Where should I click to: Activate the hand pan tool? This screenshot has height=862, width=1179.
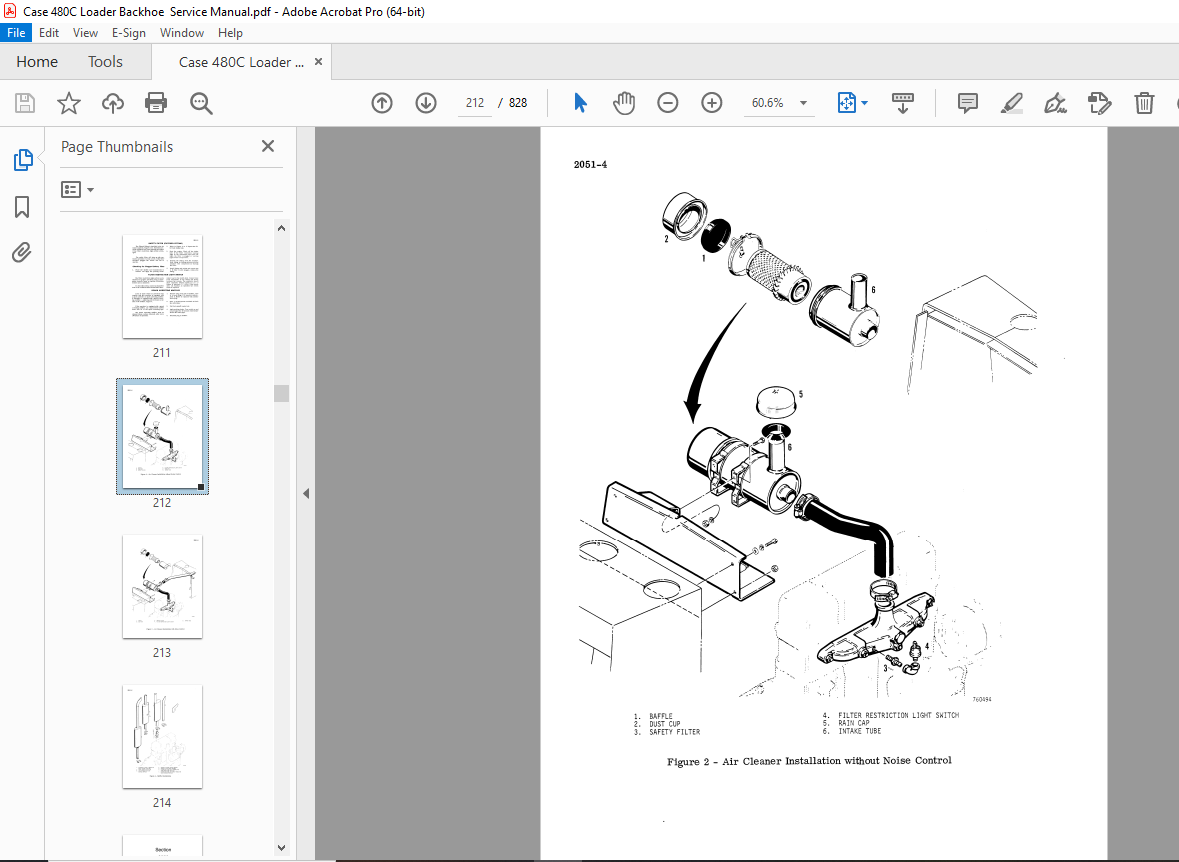tap(623, 103)
